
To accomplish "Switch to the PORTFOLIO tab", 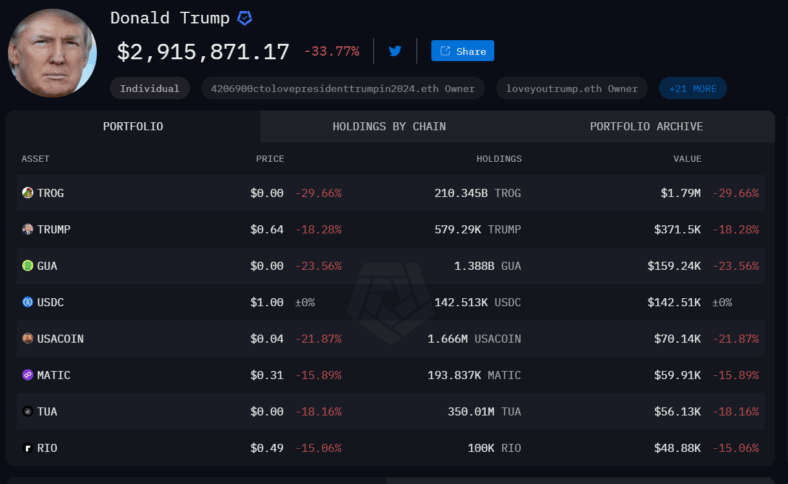I will (133, 127).
